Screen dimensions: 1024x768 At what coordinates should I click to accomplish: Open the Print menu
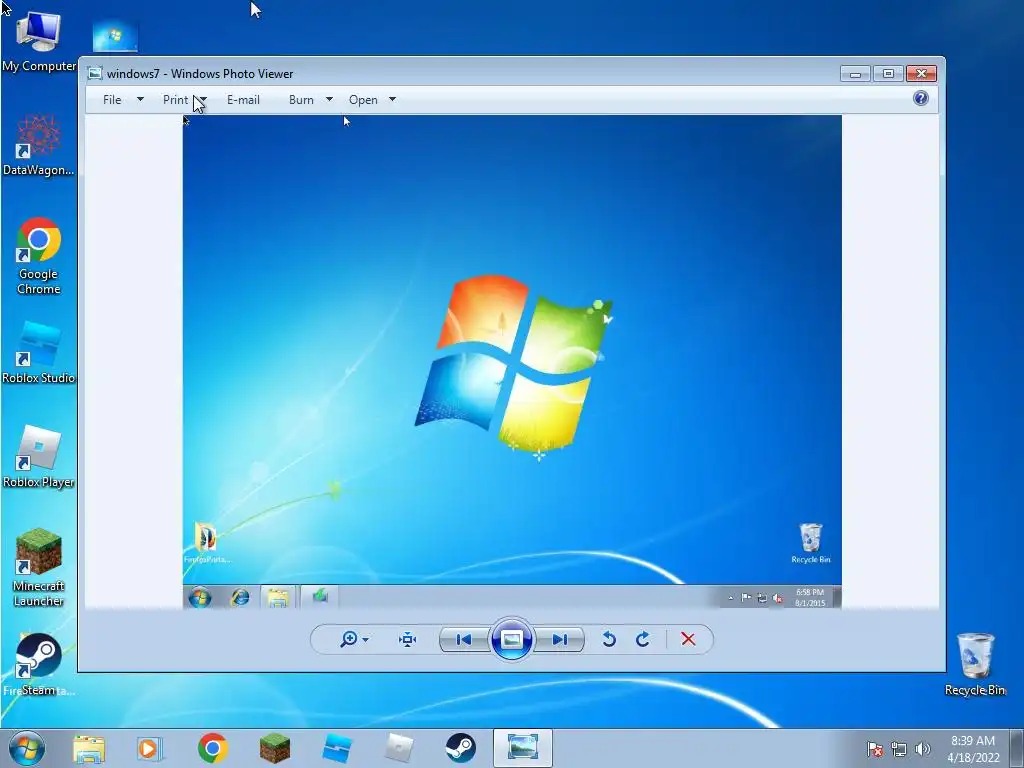point(175,100)
